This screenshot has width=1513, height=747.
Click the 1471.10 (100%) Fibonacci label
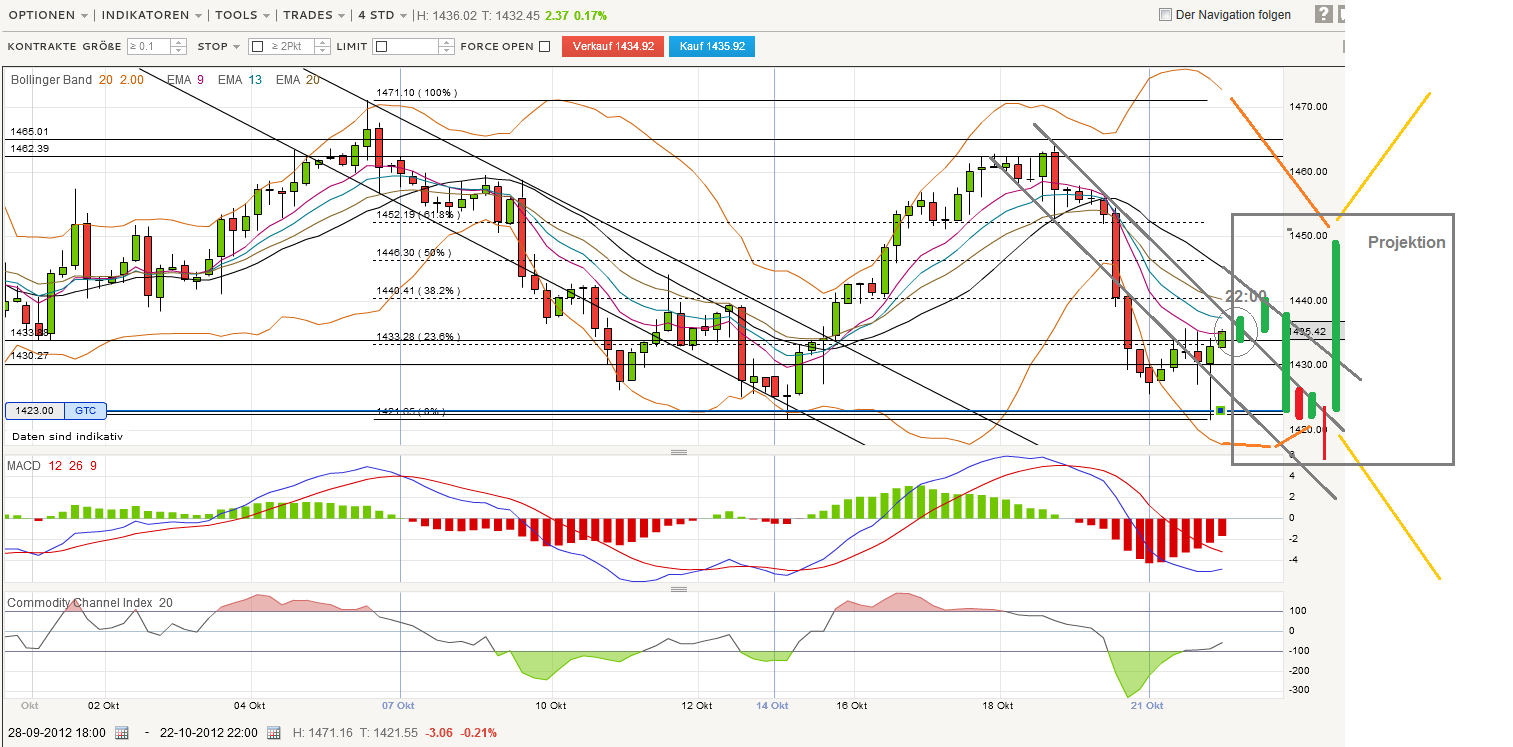coord(416,93)
